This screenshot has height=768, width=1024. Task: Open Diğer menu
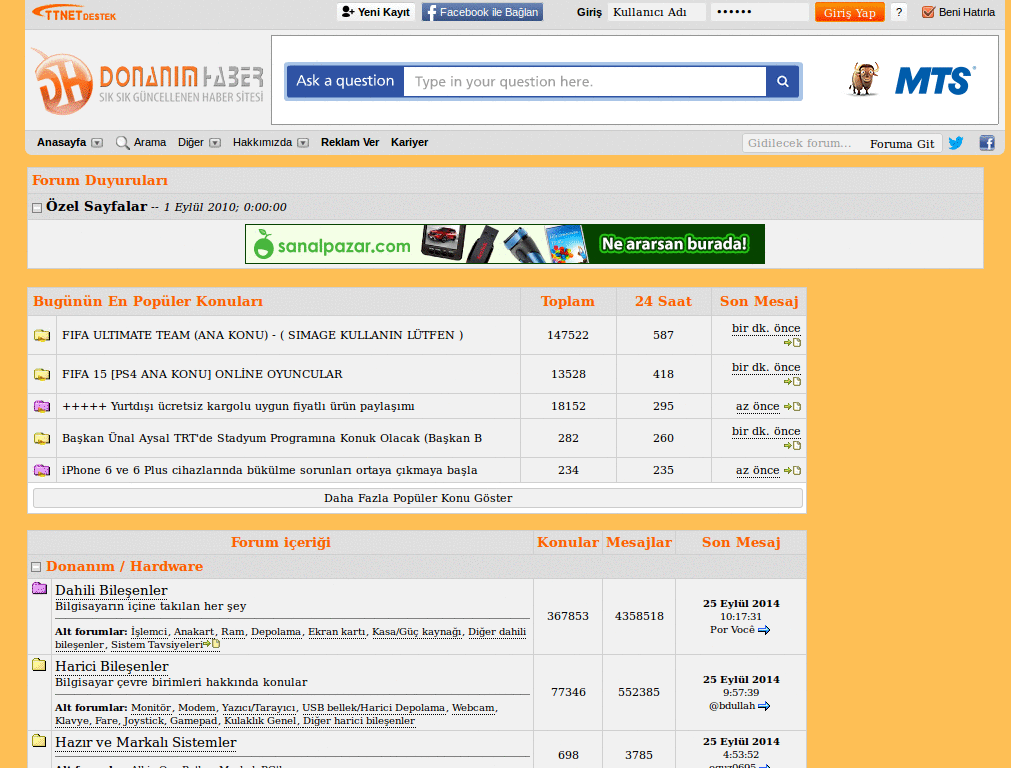pyautogui.click(x=191, y=142)
